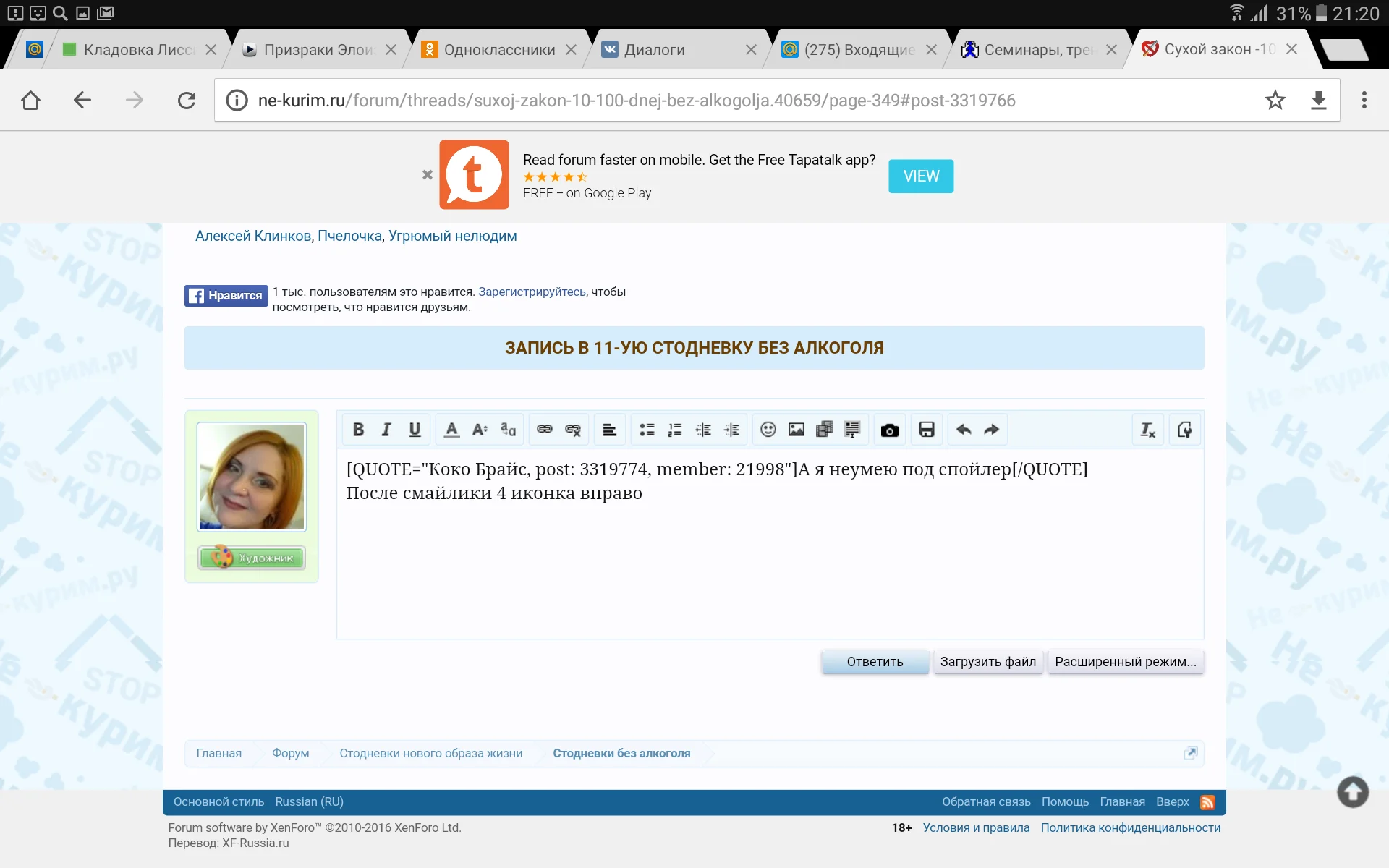1389x868 pixels.
Task: Open text alignment dropdown
Action: (609, 430)
